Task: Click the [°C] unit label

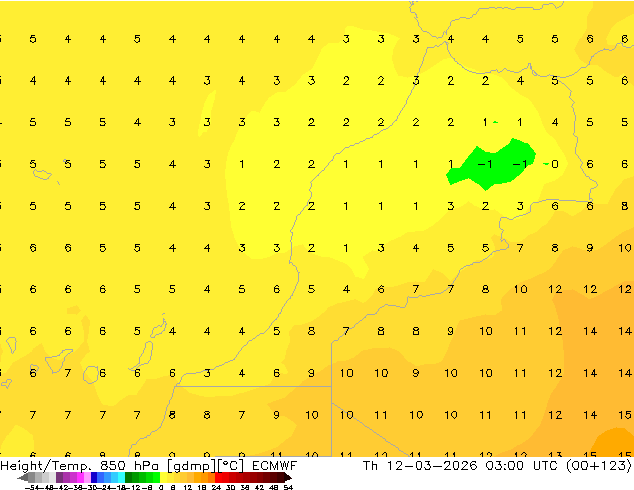Action: pyautogui.click(x=231, y=466)
